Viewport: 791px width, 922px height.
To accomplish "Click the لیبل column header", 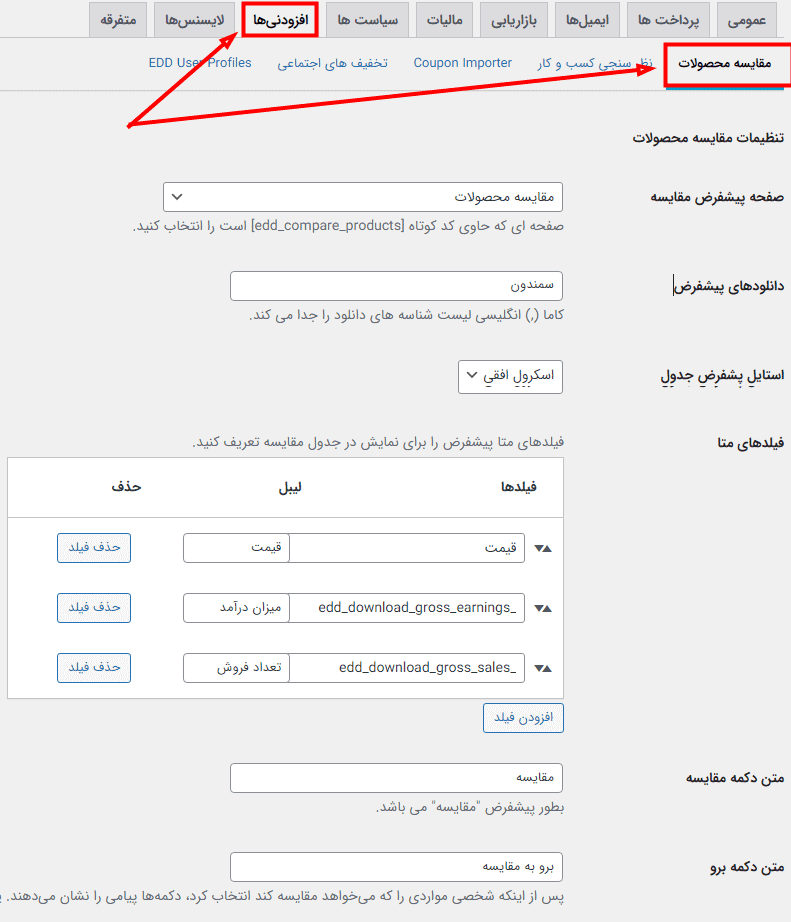I will (x=290, y=487).
